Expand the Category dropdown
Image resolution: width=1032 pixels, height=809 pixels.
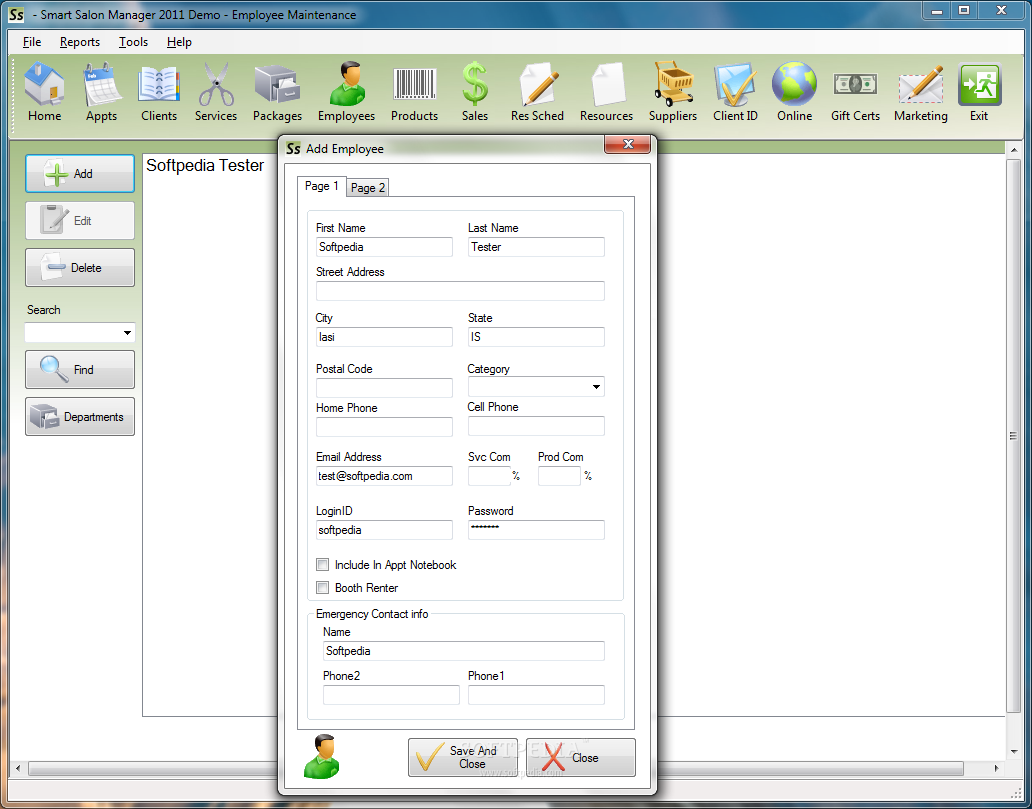pyautogui.click(x=596, y=386)
